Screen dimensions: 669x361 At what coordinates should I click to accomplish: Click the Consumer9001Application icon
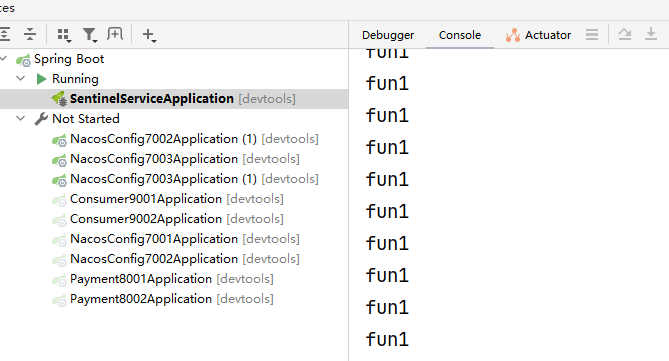click(x=59, y=200)
